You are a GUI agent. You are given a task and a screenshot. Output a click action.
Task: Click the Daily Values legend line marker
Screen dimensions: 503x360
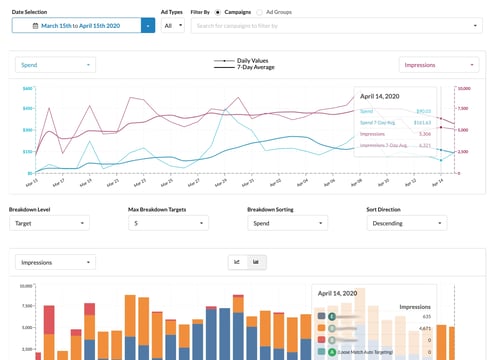pos(224,61)
